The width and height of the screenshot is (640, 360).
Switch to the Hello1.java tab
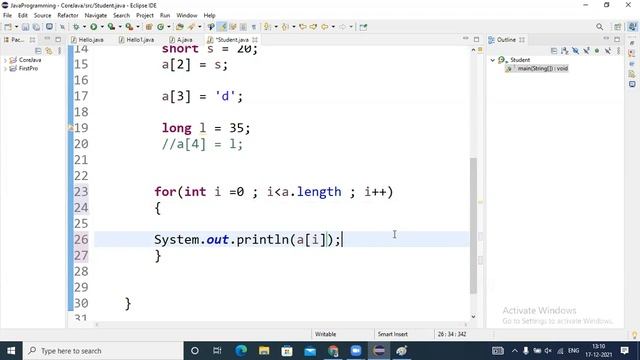pyautogui.click(x=136, y=40)
